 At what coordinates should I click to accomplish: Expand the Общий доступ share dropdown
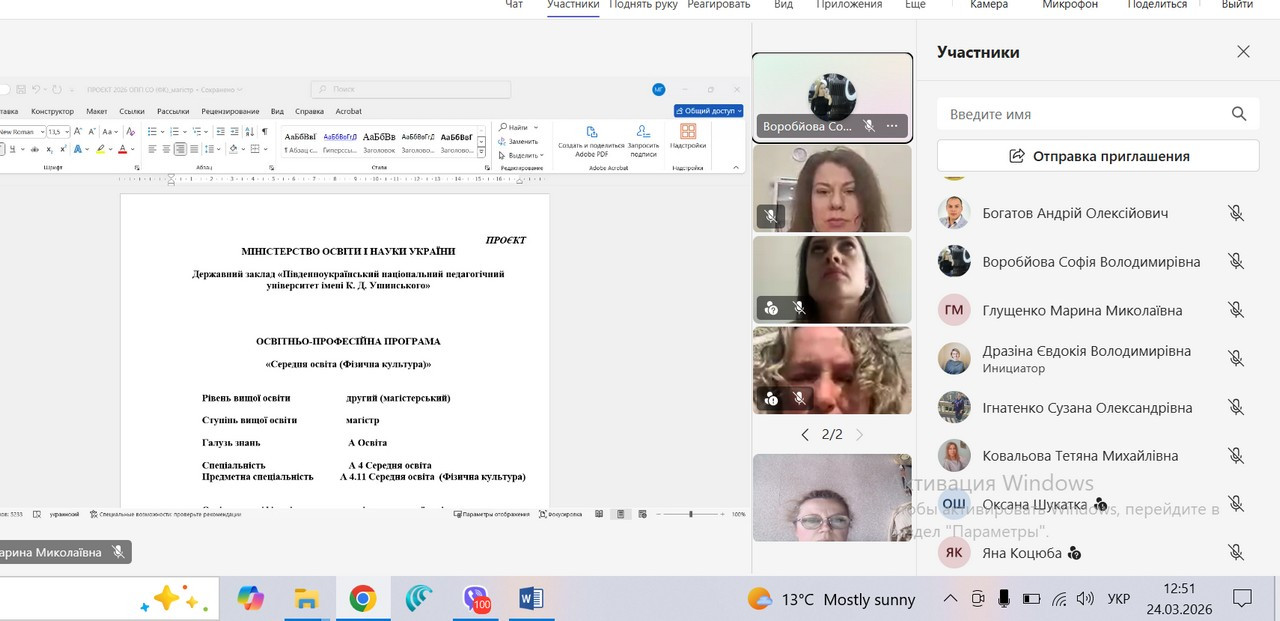pyautogui.click(x=738, y=111)
